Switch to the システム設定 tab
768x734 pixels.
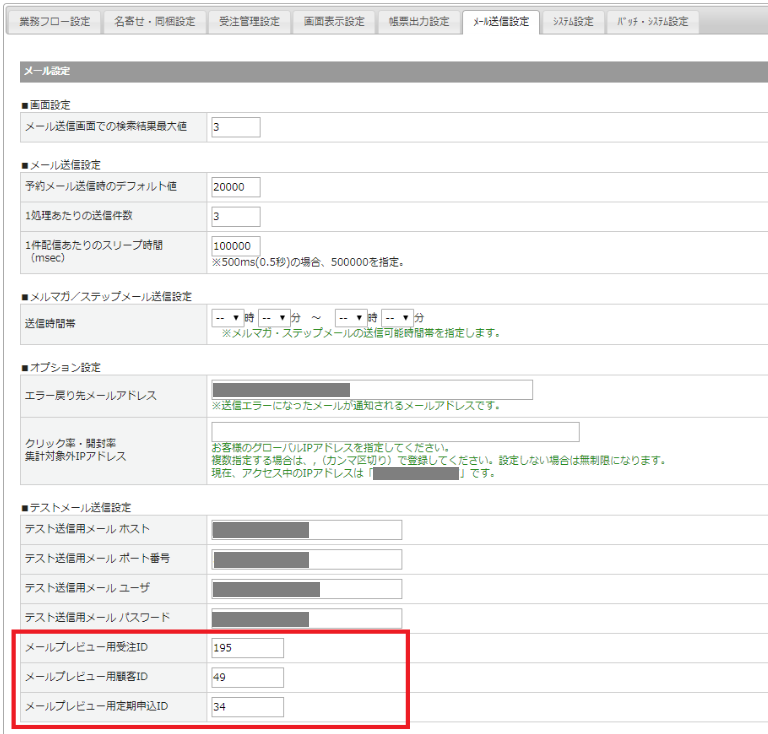coord(572,22)
